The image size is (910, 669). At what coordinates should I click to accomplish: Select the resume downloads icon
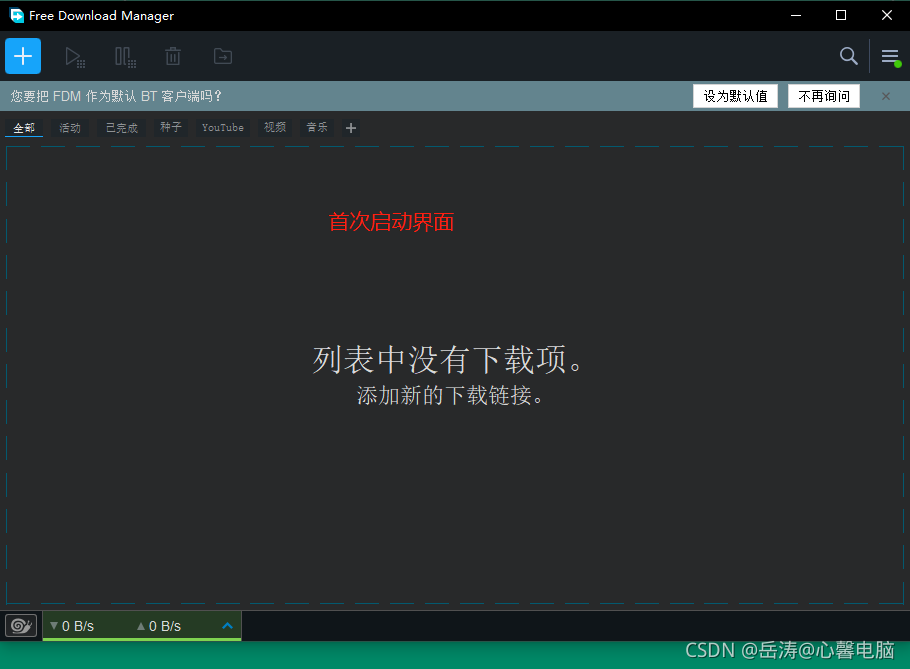[x=75, y=57]
